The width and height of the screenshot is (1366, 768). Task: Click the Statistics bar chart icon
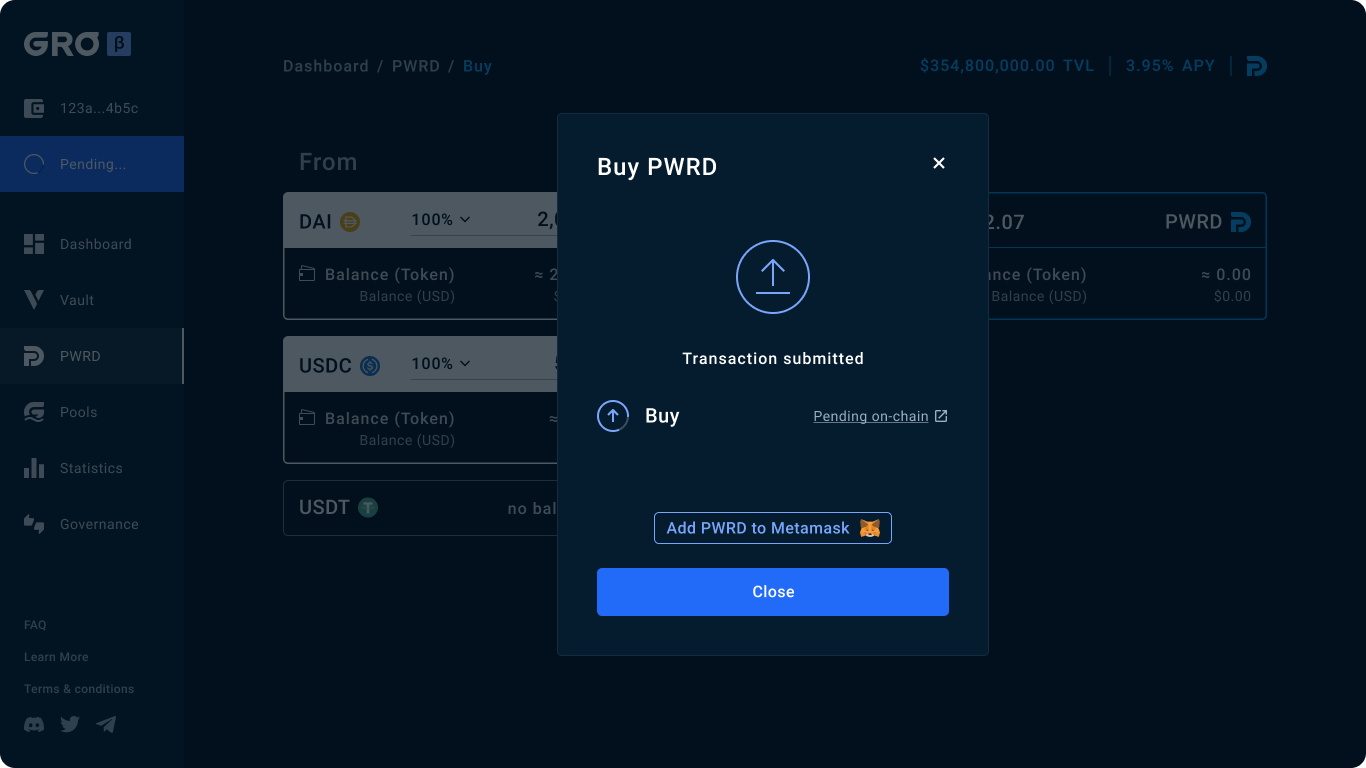pos(34,468)
